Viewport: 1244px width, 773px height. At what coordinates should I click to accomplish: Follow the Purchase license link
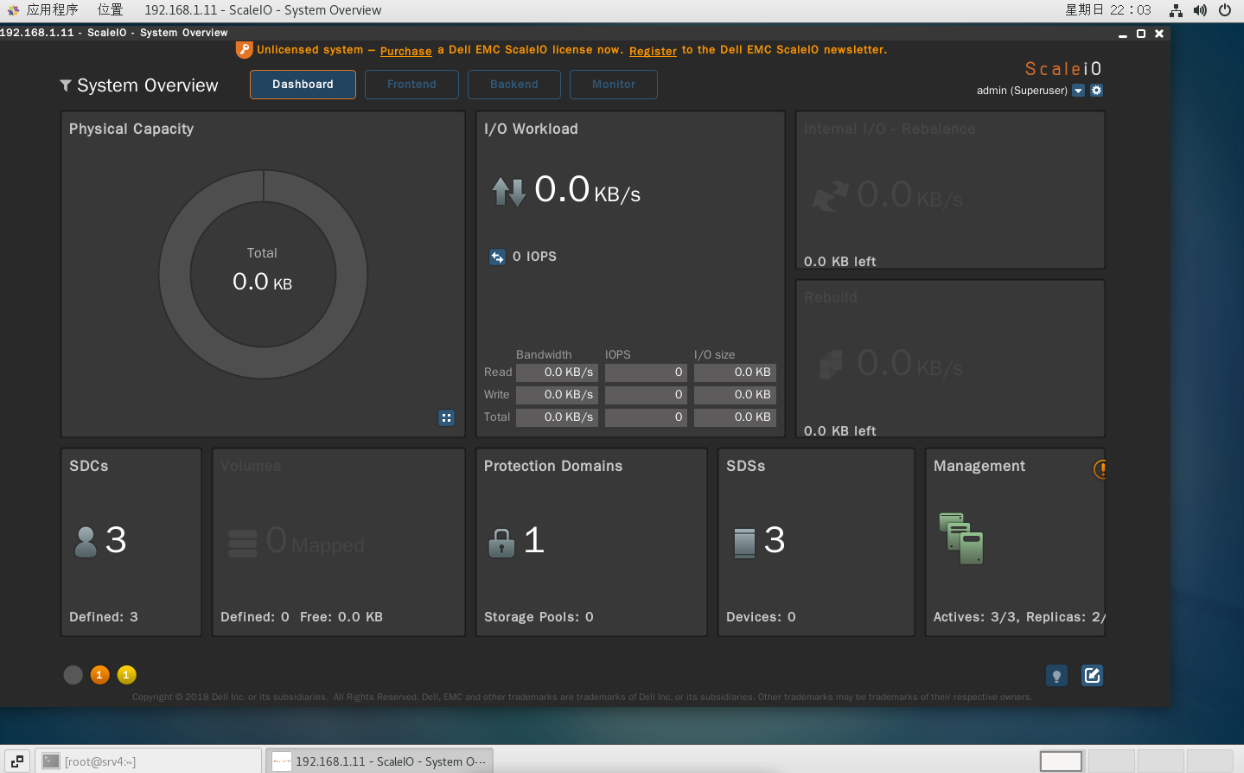pyautogui.click(x=406, y=51)
